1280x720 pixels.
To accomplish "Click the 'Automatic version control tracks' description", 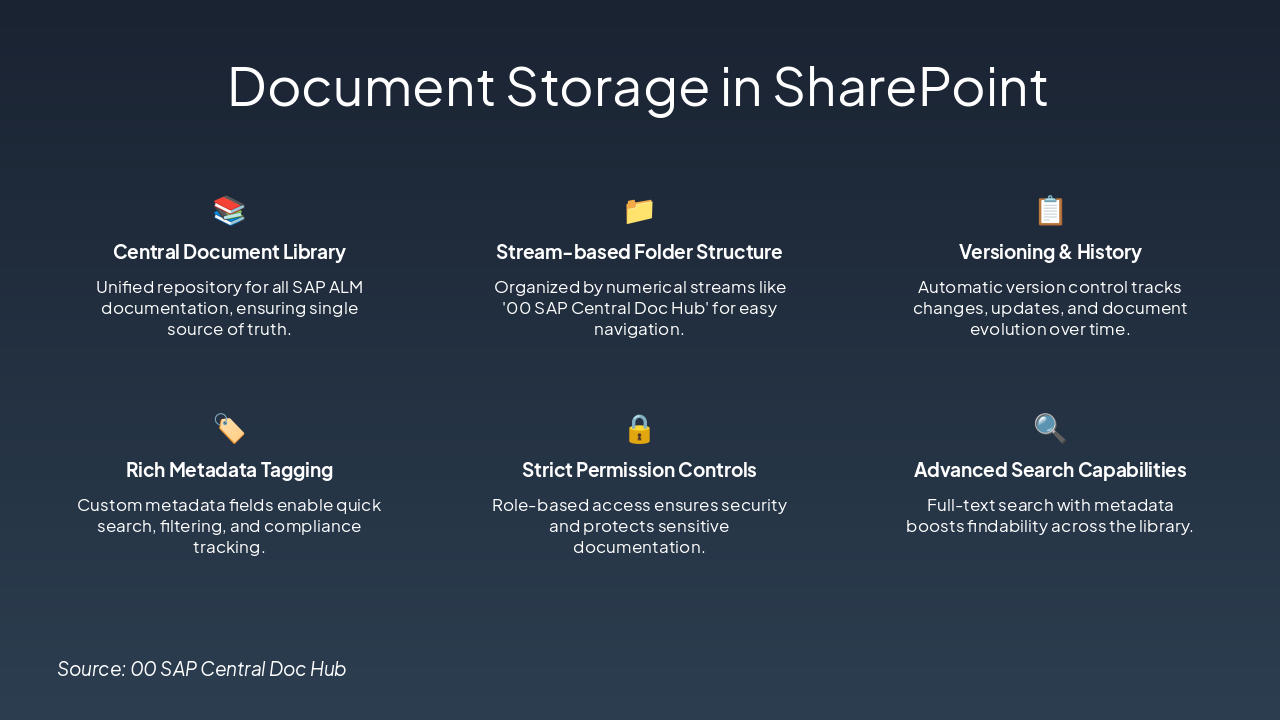I will point(1049,308).
